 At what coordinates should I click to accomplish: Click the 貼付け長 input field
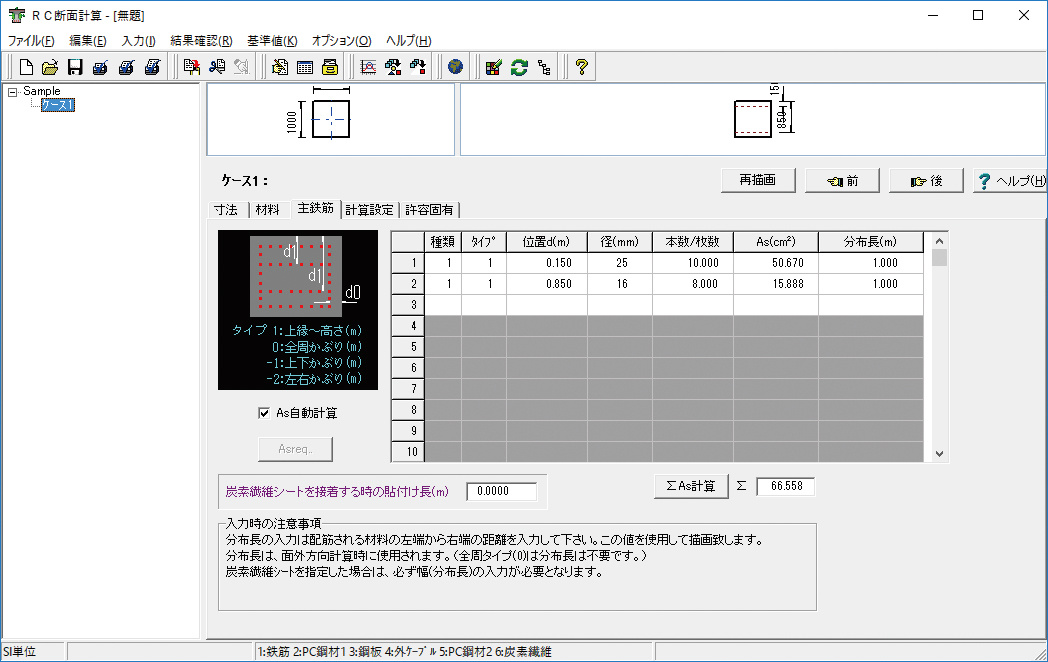[x=502, y=491]
